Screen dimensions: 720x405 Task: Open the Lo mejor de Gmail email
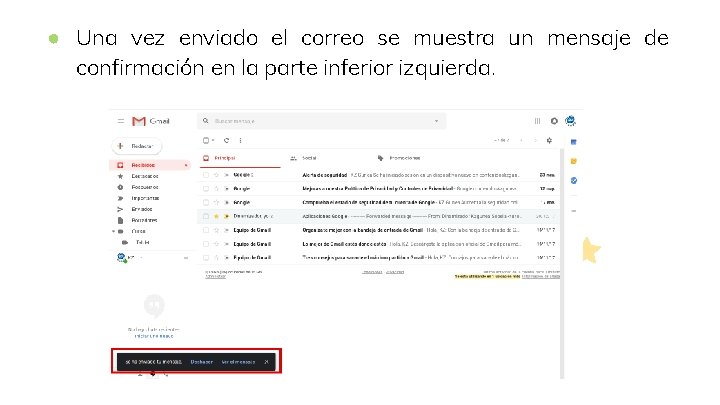pyautogui.click(x=380, y=244)
